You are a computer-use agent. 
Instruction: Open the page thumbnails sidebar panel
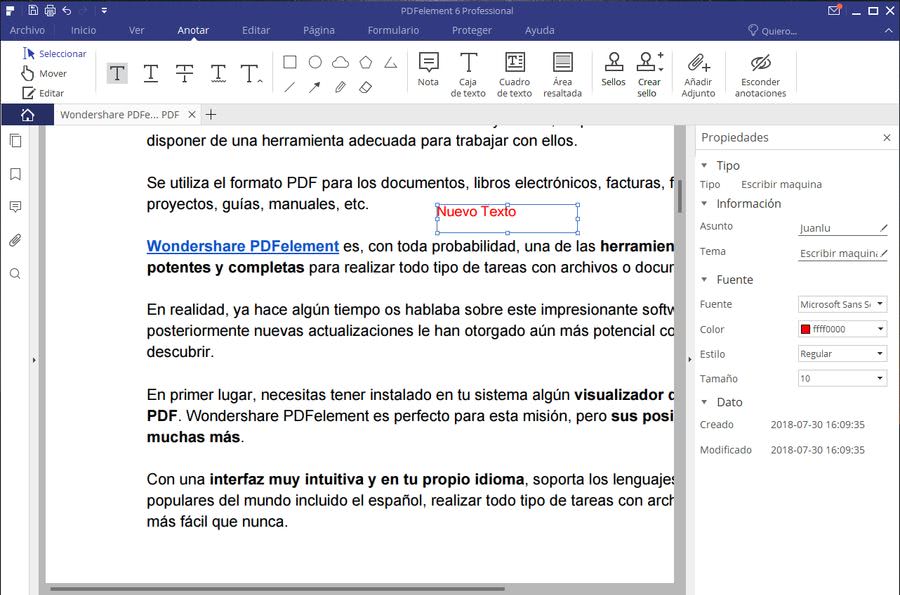(15, 141)
